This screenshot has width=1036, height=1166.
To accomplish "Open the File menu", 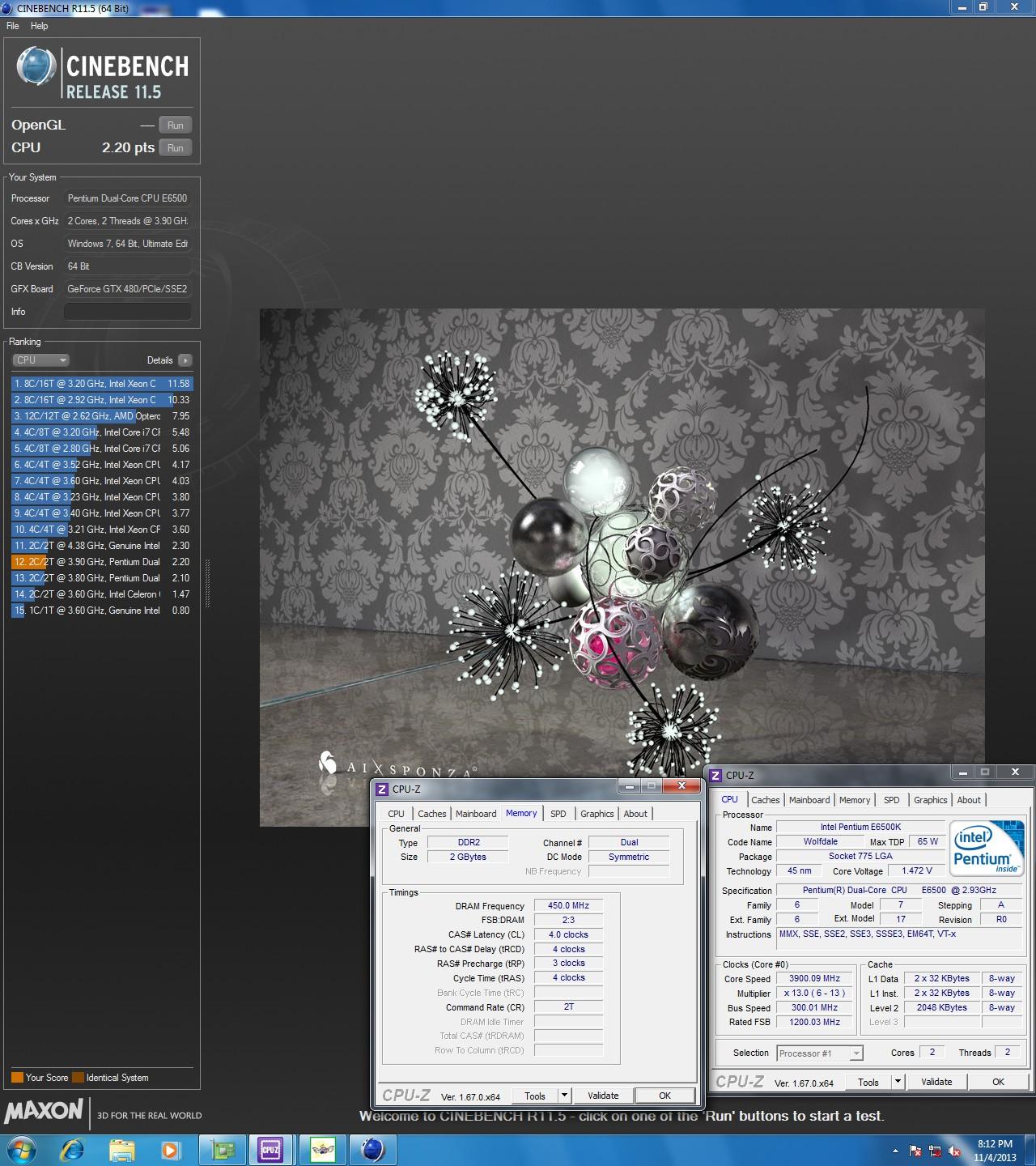I will [13, 26].
